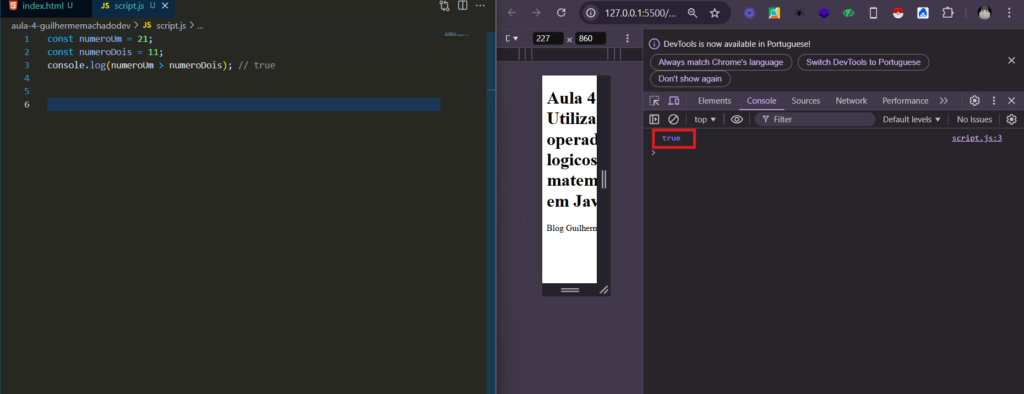Open the purple diamond extension icon
Image resolution: width=1024 pixels, height=394 pixels.
point(824,12)
